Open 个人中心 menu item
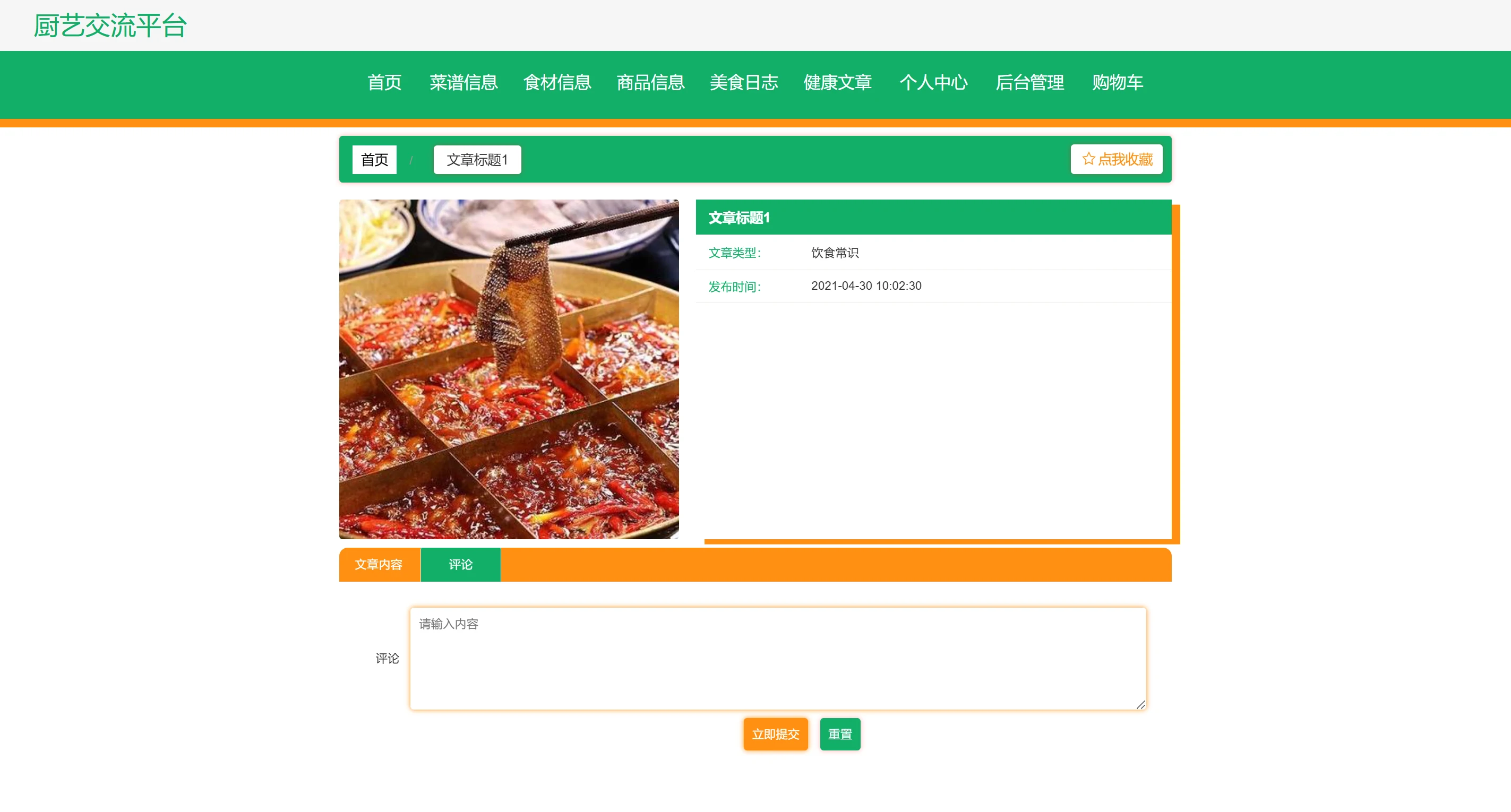This screenshot has width=1511, height=812. pyautogui.click(x=933, y=83)
